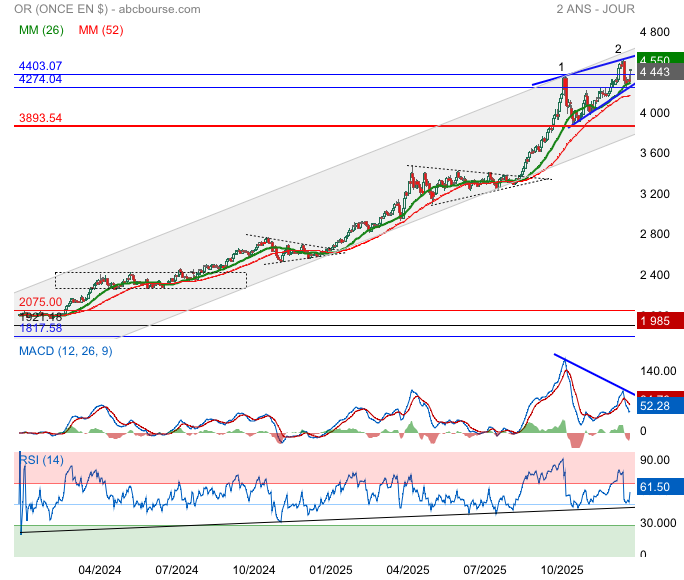The image size is (684, 580).
Task: Click the blue 52.28 MACD value tag
Action: 660,406
